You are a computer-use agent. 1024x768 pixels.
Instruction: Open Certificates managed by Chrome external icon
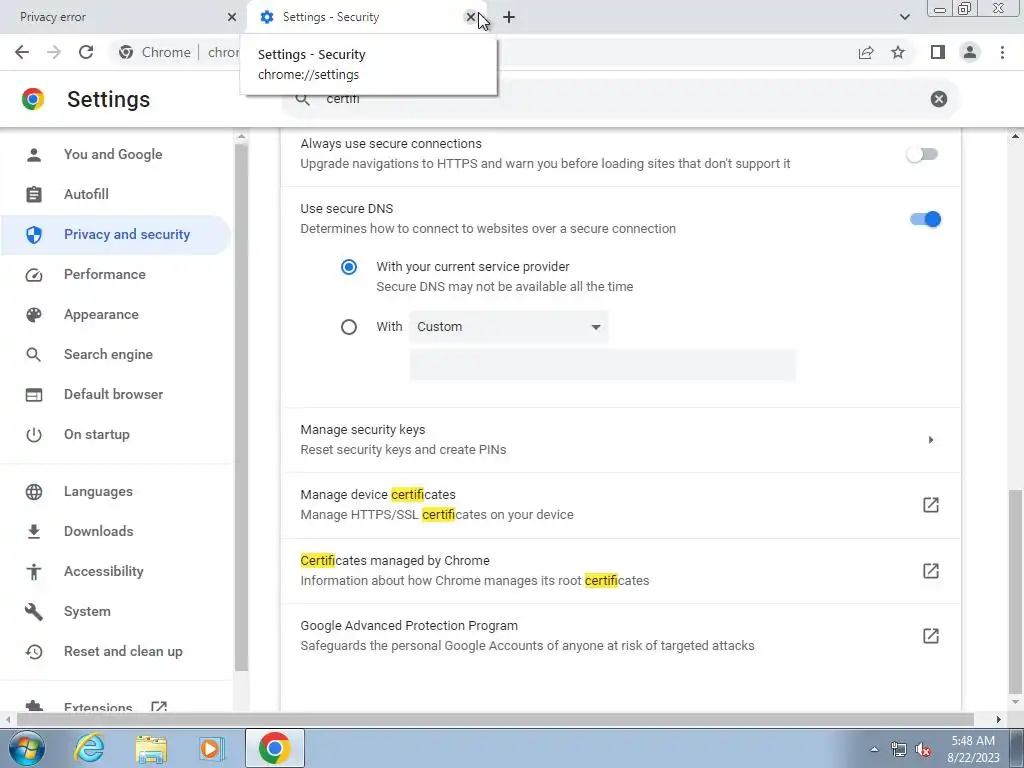click(x=931, y=571)
